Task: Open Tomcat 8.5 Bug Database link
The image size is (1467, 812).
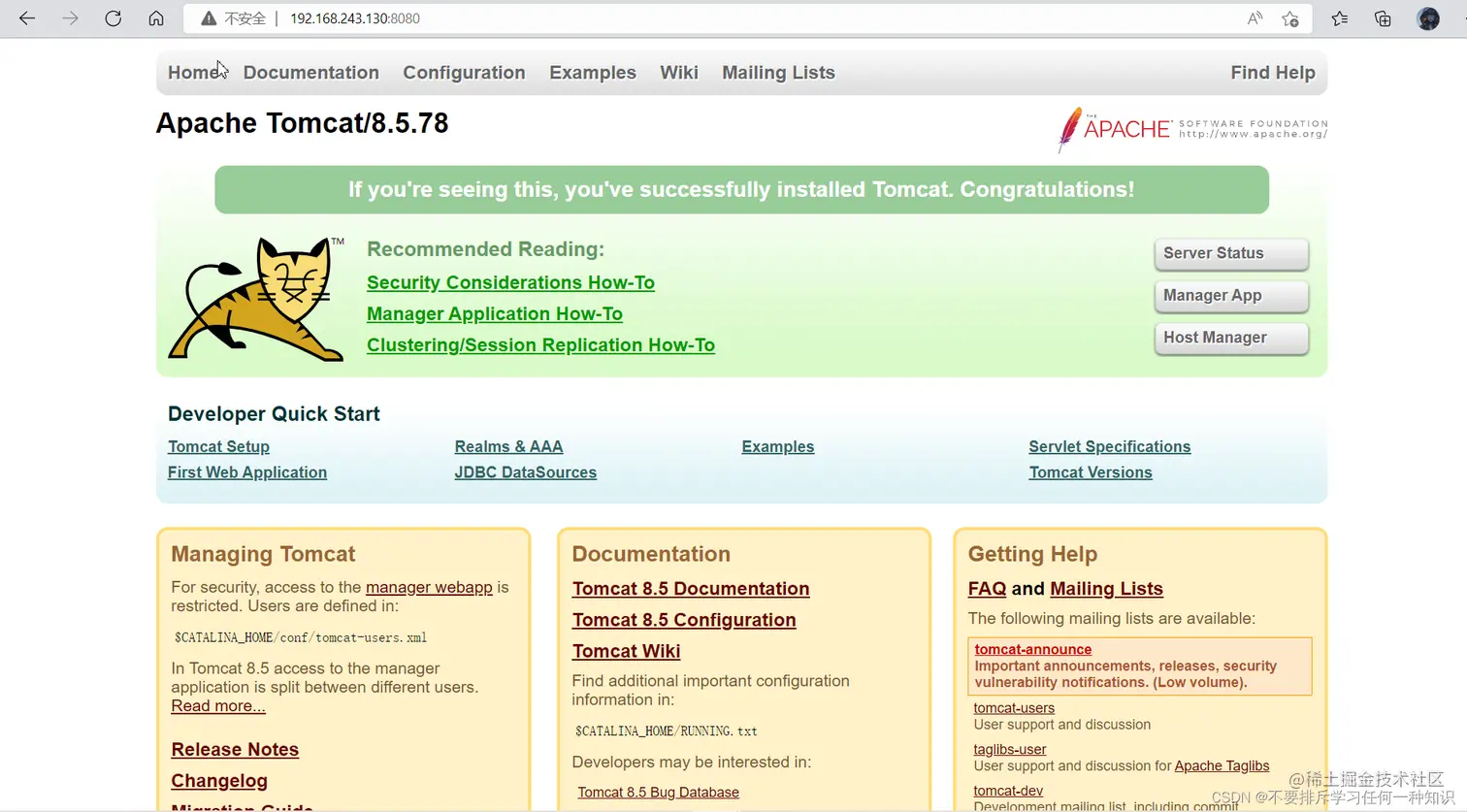Action: point(658,793)
